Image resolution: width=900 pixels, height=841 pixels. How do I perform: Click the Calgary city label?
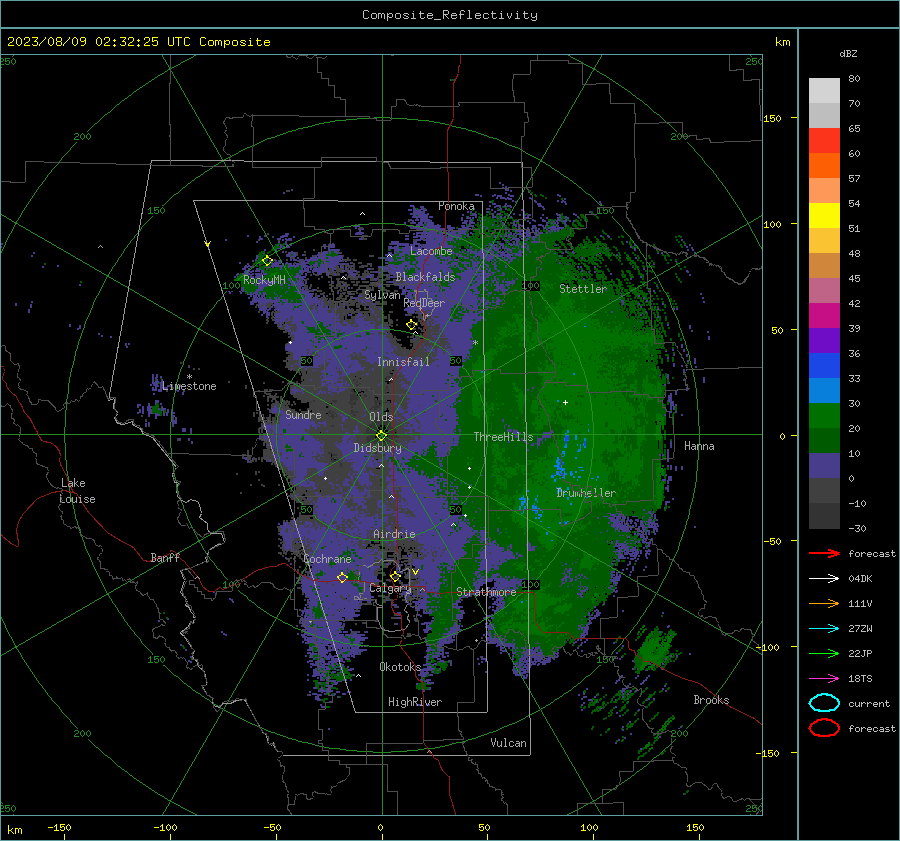[x=390, y=588]
